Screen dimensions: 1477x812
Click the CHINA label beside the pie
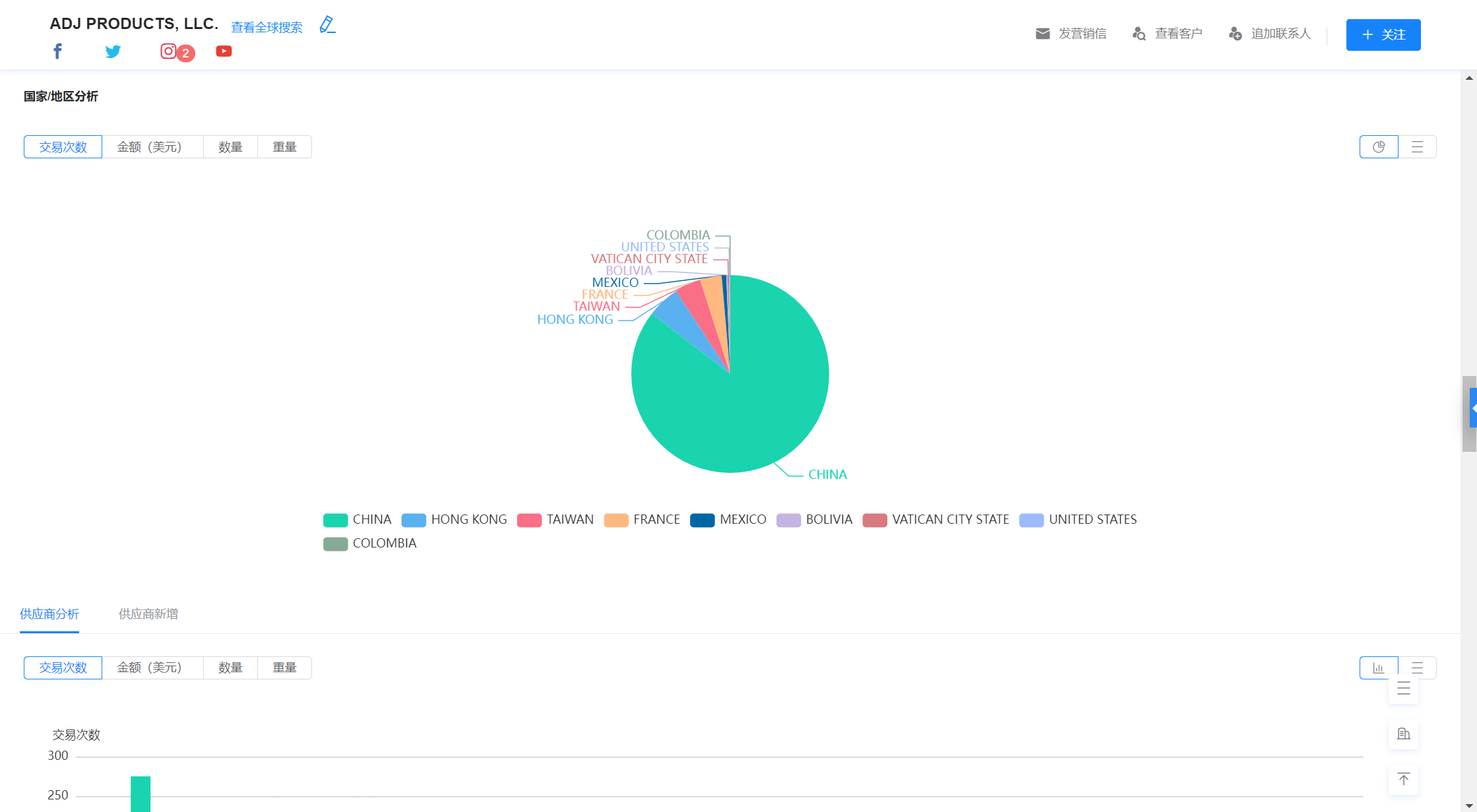pyautogui.click(x=827, y=475)
